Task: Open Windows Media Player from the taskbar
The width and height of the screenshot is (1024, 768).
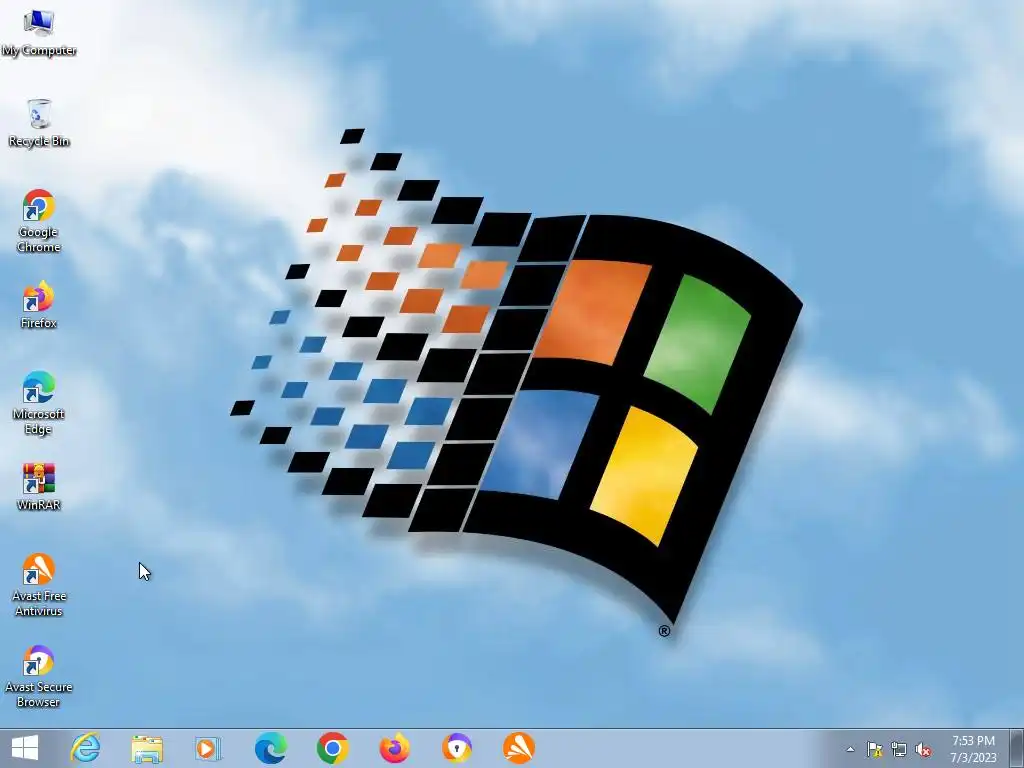Action: 208,748
